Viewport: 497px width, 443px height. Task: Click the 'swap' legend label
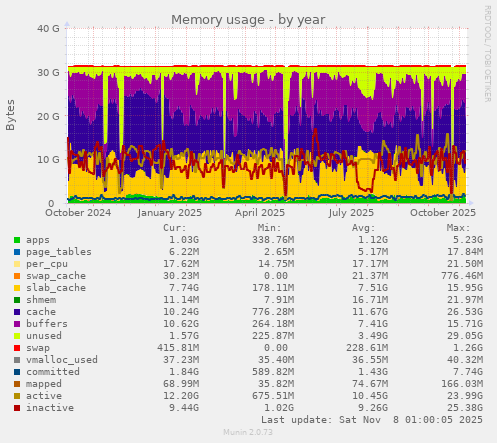(x=38, y=348)
